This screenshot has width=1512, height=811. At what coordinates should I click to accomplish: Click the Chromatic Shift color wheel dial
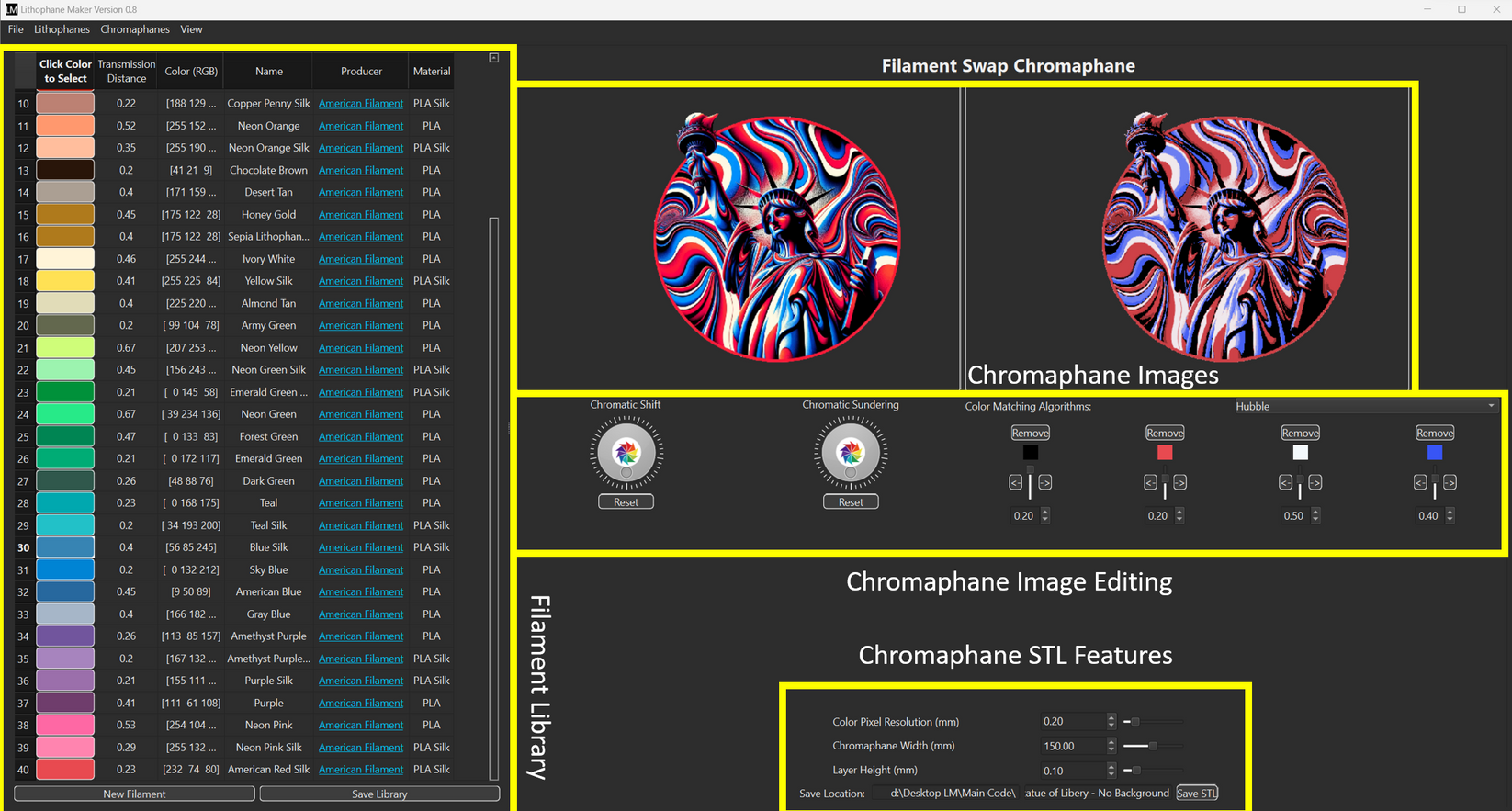[626, 453]
